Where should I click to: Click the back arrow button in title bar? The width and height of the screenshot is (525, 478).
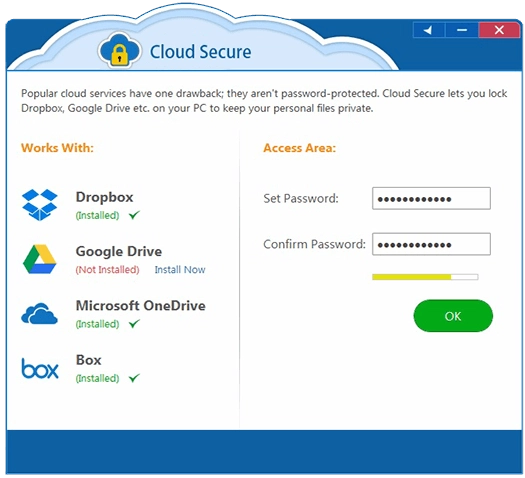[x=429, y=30]
